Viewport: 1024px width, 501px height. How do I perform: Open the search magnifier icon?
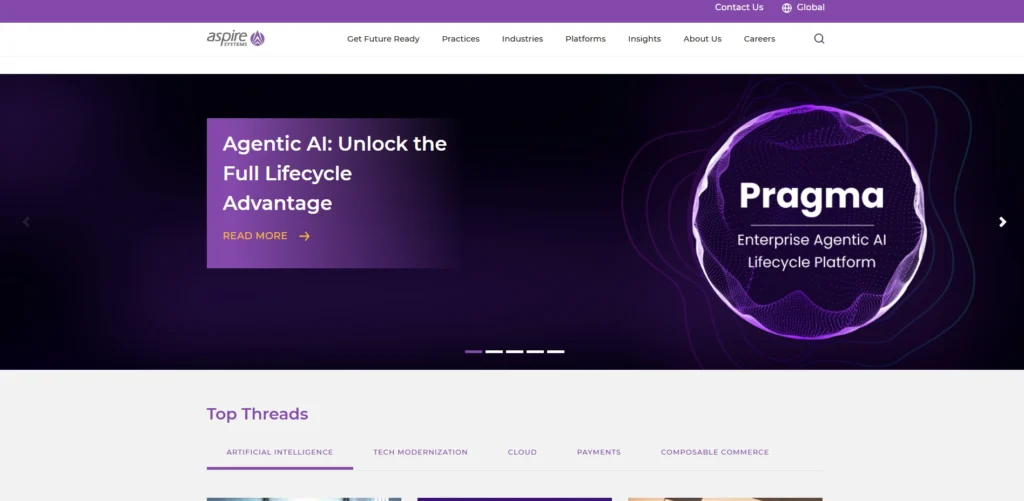tap(819, 39)
